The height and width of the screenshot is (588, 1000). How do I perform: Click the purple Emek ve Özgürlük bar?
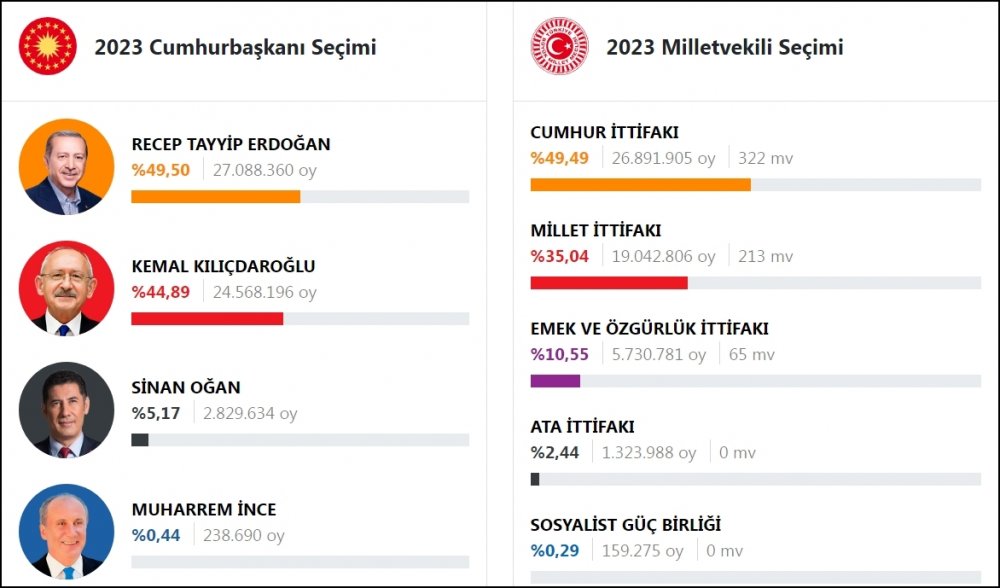tap(555, 381)
